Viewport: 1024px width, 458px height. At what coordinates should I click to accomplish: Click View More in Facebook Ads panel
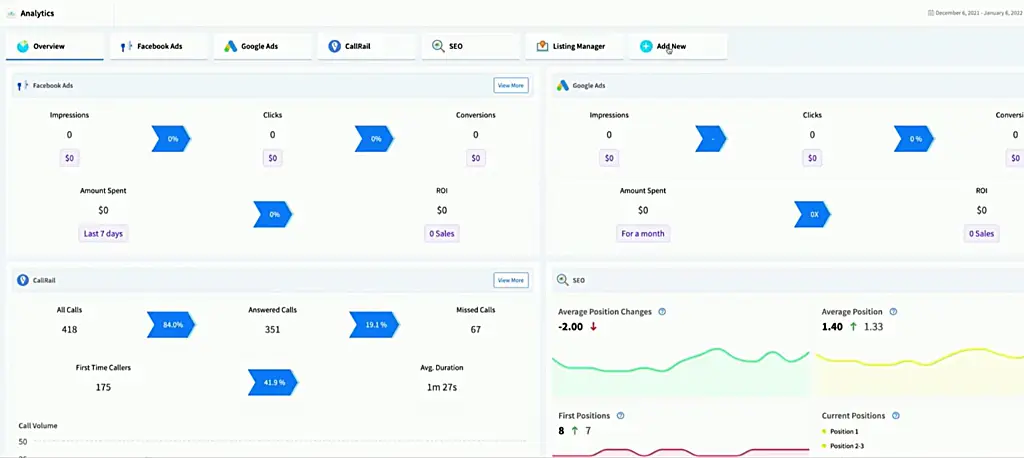[510, 86]
